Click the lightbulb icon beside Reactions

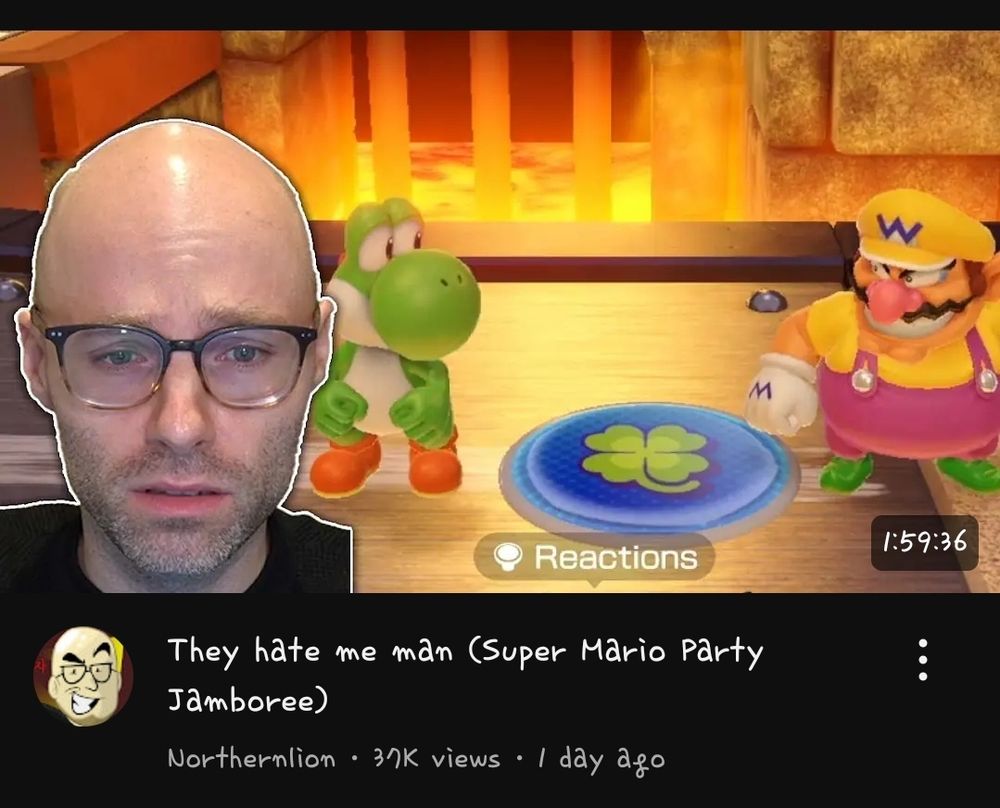click(x=508, y=557)
